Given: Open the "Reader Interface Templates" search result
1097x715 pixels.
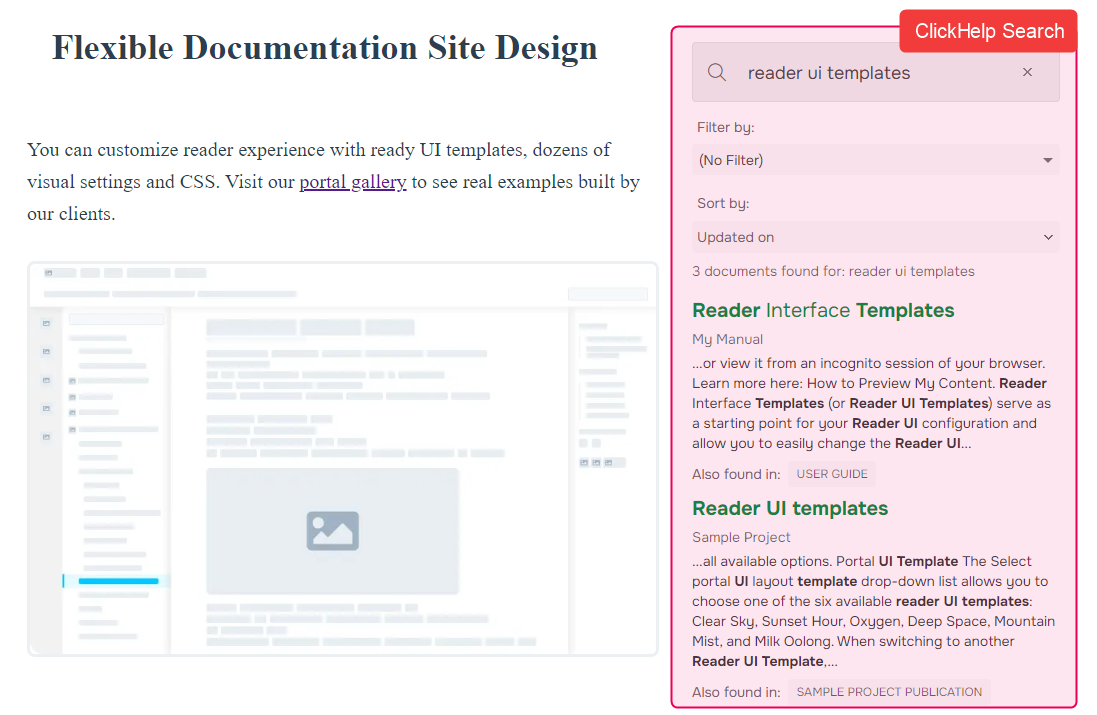Looking at the screenshot, I should pos(823,310).
